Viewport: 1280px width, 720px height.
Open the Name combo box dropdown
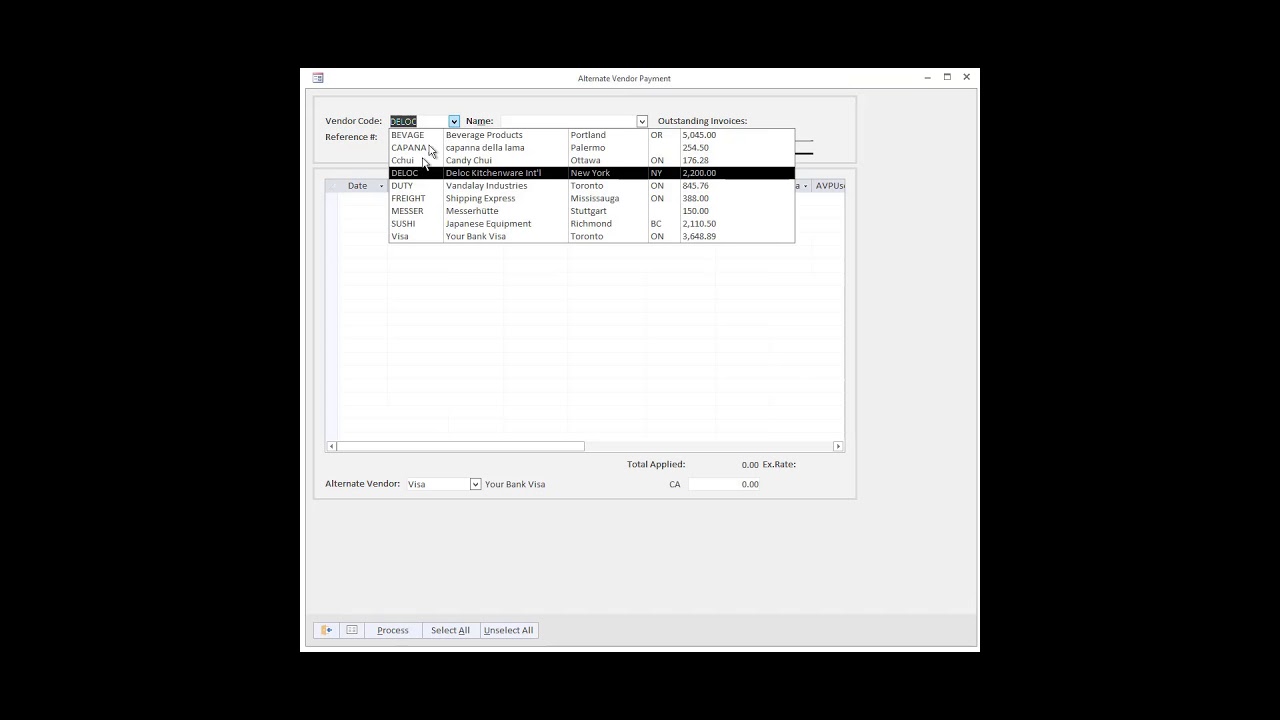pyautogui.click(x=642, y=121)
